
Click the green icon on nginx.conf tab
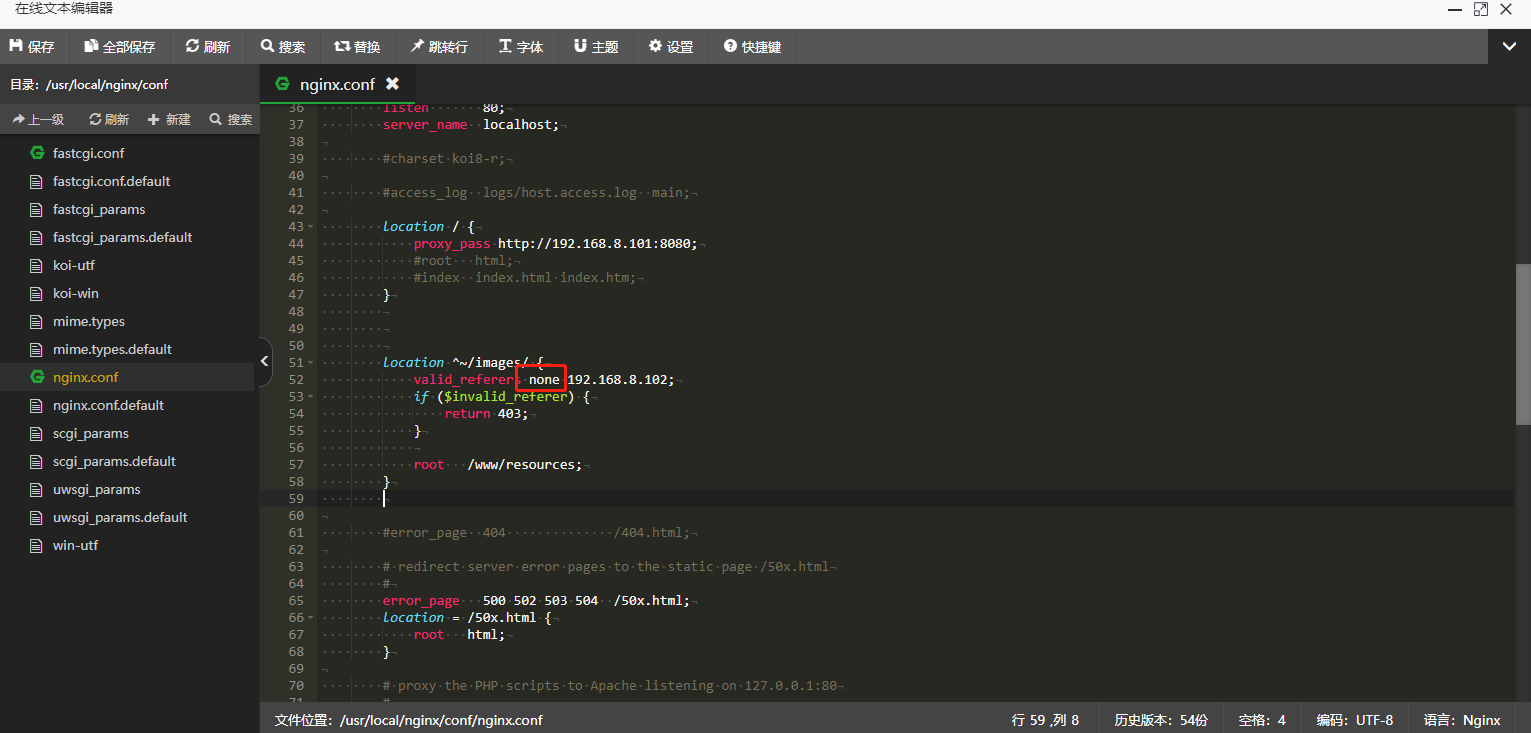coord(283,84)
